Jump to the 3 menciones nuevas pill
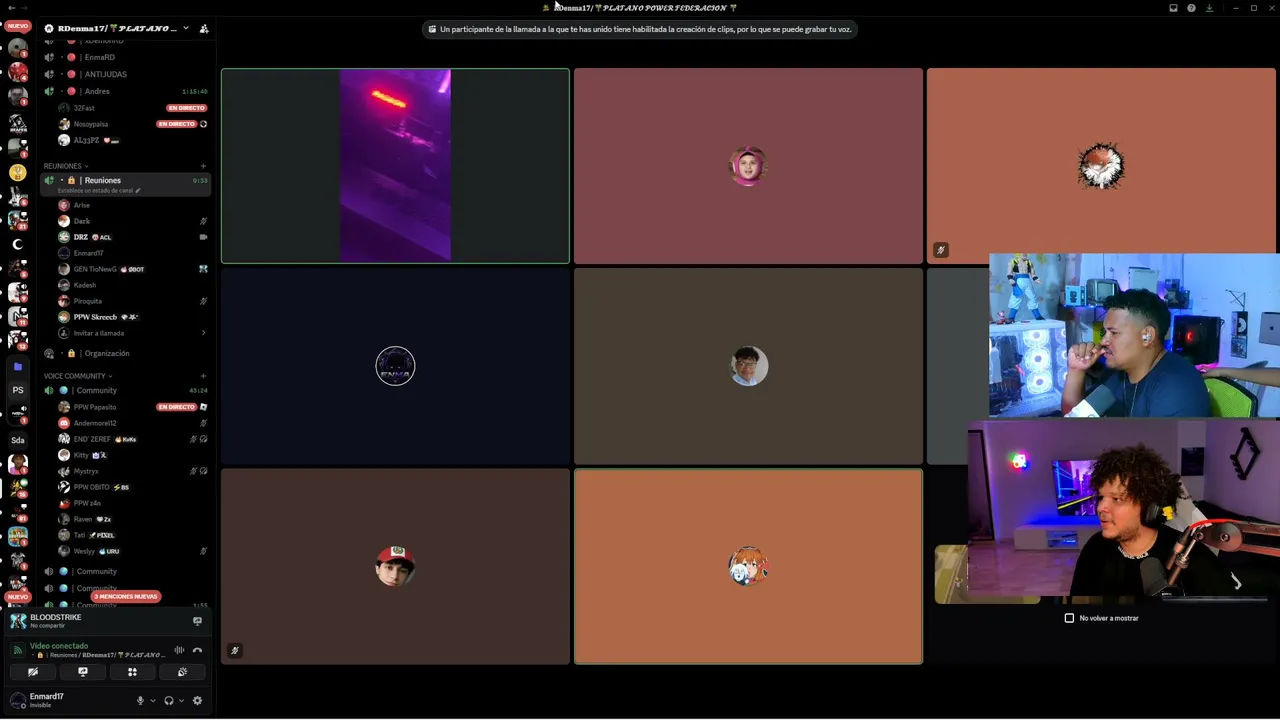 [125, 597]
